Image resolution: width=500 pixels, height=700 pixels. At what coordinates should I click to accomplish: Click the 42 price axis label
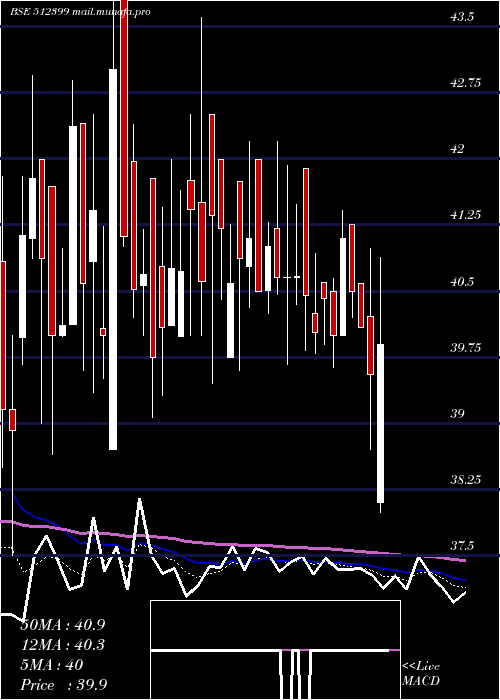457,149
